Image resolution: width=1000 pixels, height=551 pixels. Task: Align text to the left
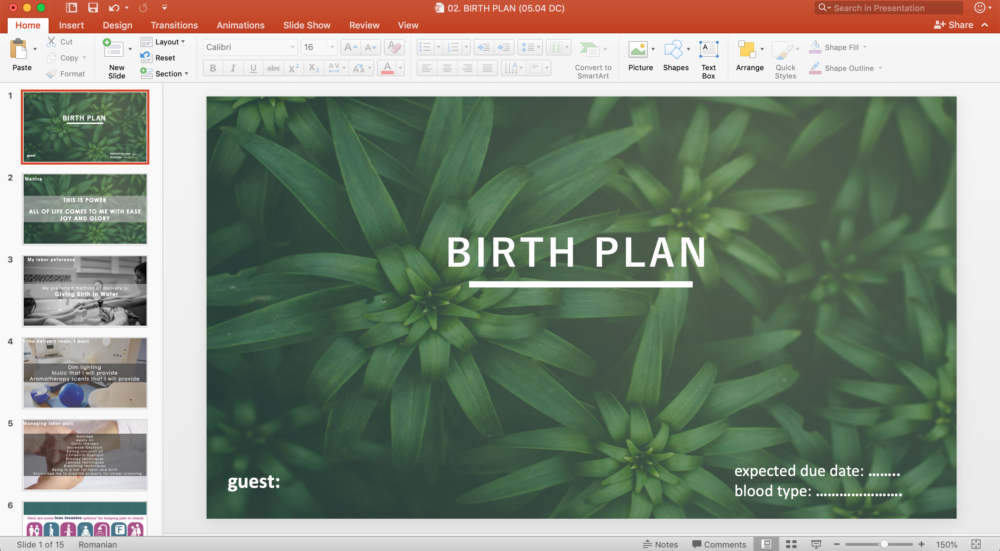point(427,68)
